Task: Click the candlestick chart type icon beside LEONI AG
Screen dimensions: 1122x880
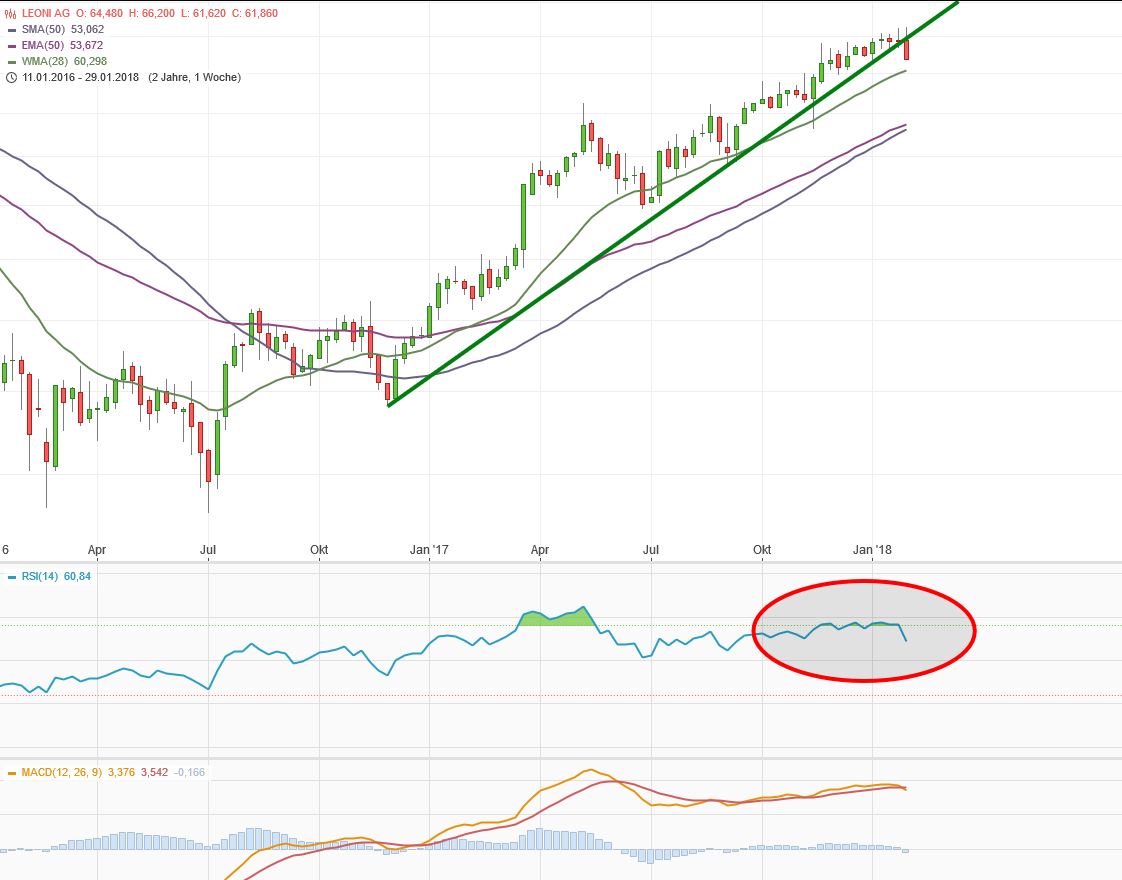Action: [x=10, y=14]
